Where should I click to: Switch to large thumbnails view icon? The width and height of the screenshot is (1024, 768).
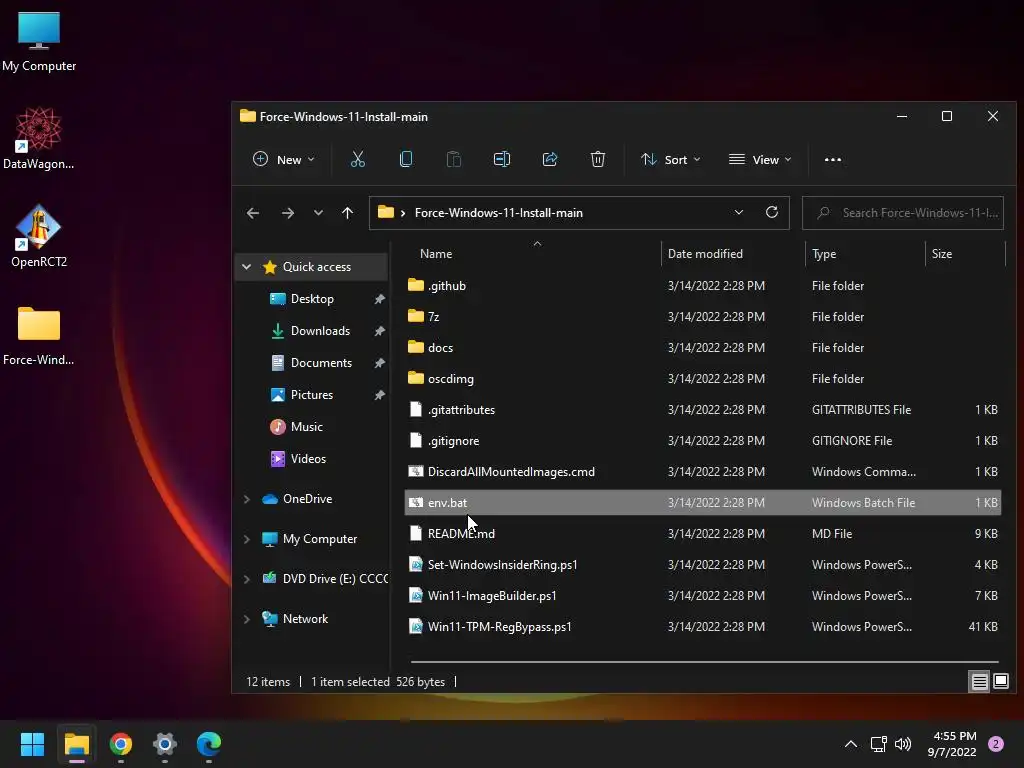[x=1000, y=682]
